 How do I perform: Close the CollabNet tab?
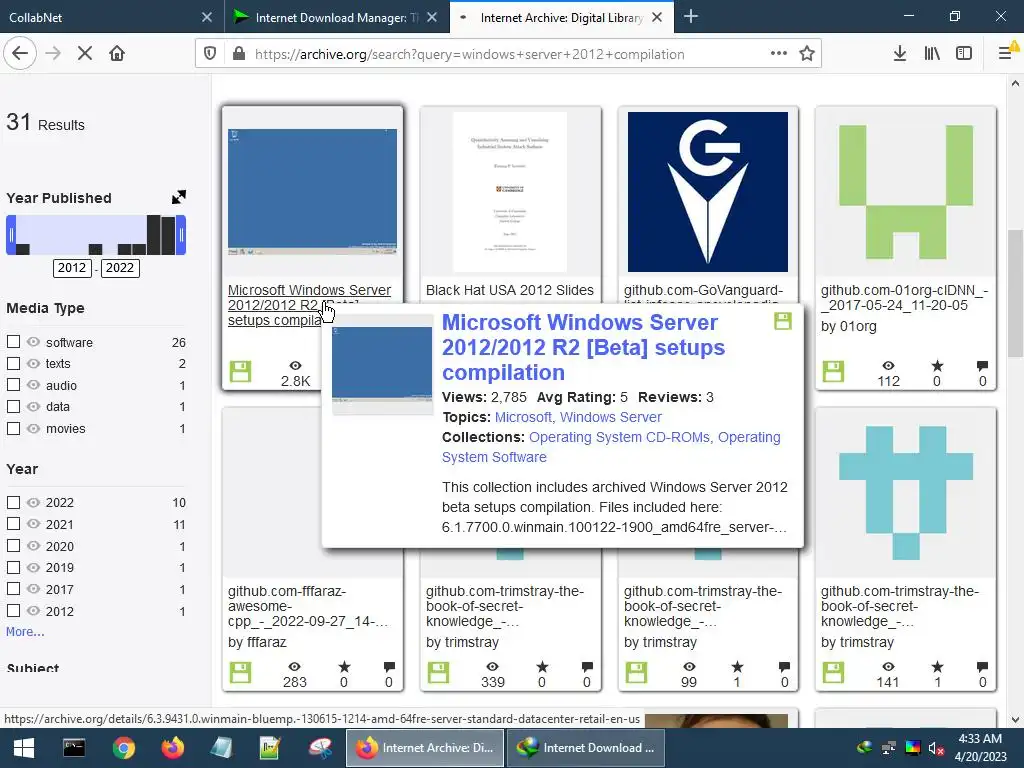(206, 18)
